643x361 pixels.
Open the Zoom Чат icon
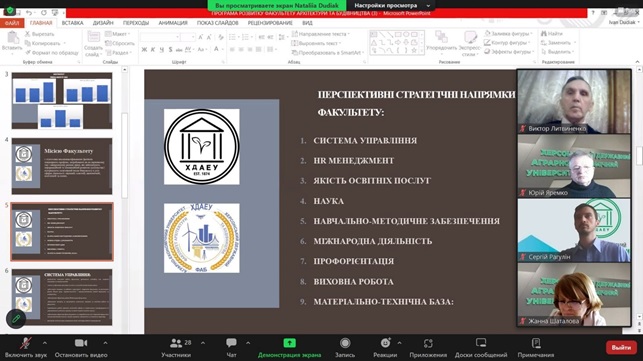[231, 343]
